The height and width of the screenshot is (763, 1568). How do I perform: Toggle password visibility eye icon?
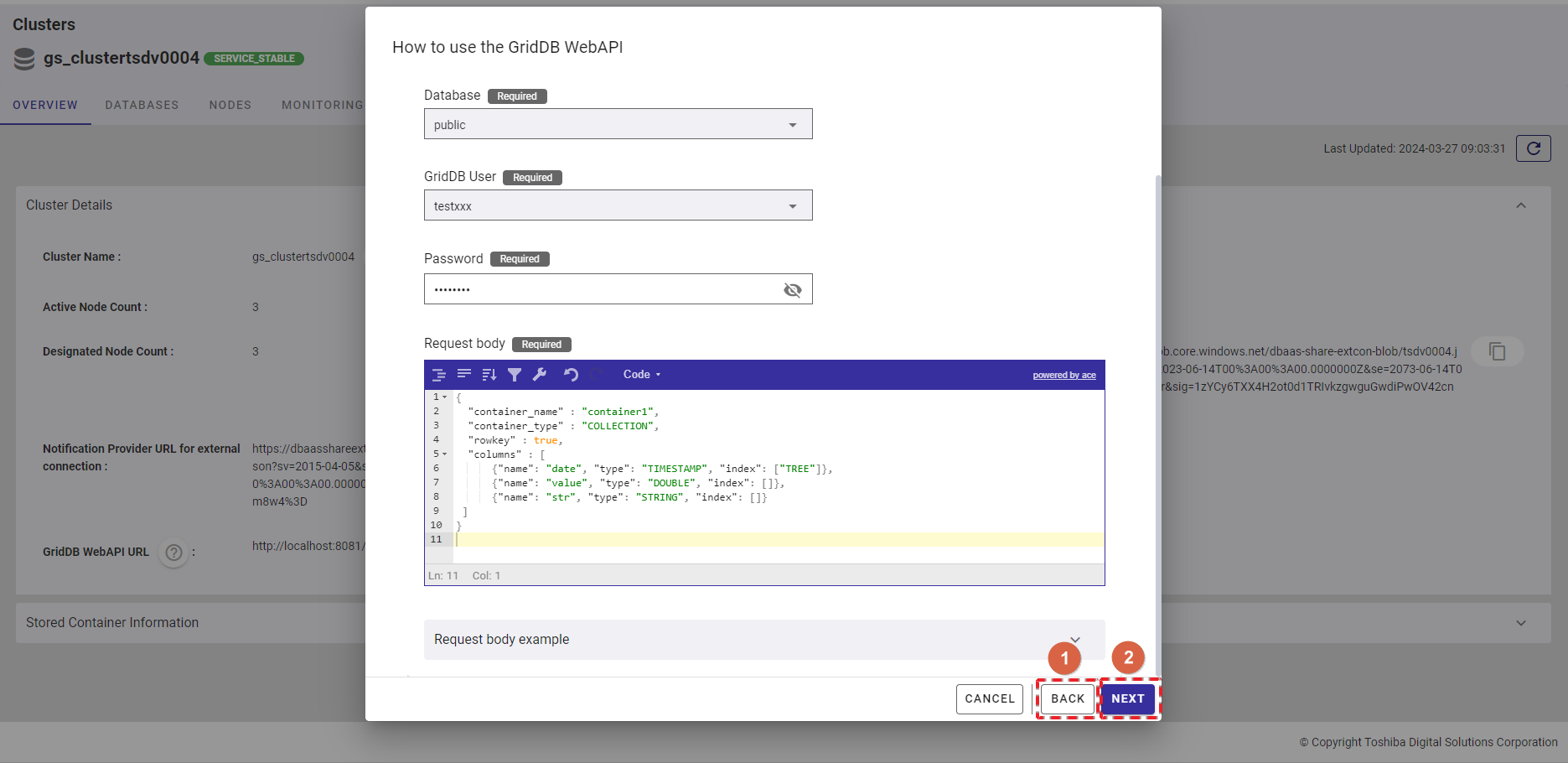tap(792, 290)
